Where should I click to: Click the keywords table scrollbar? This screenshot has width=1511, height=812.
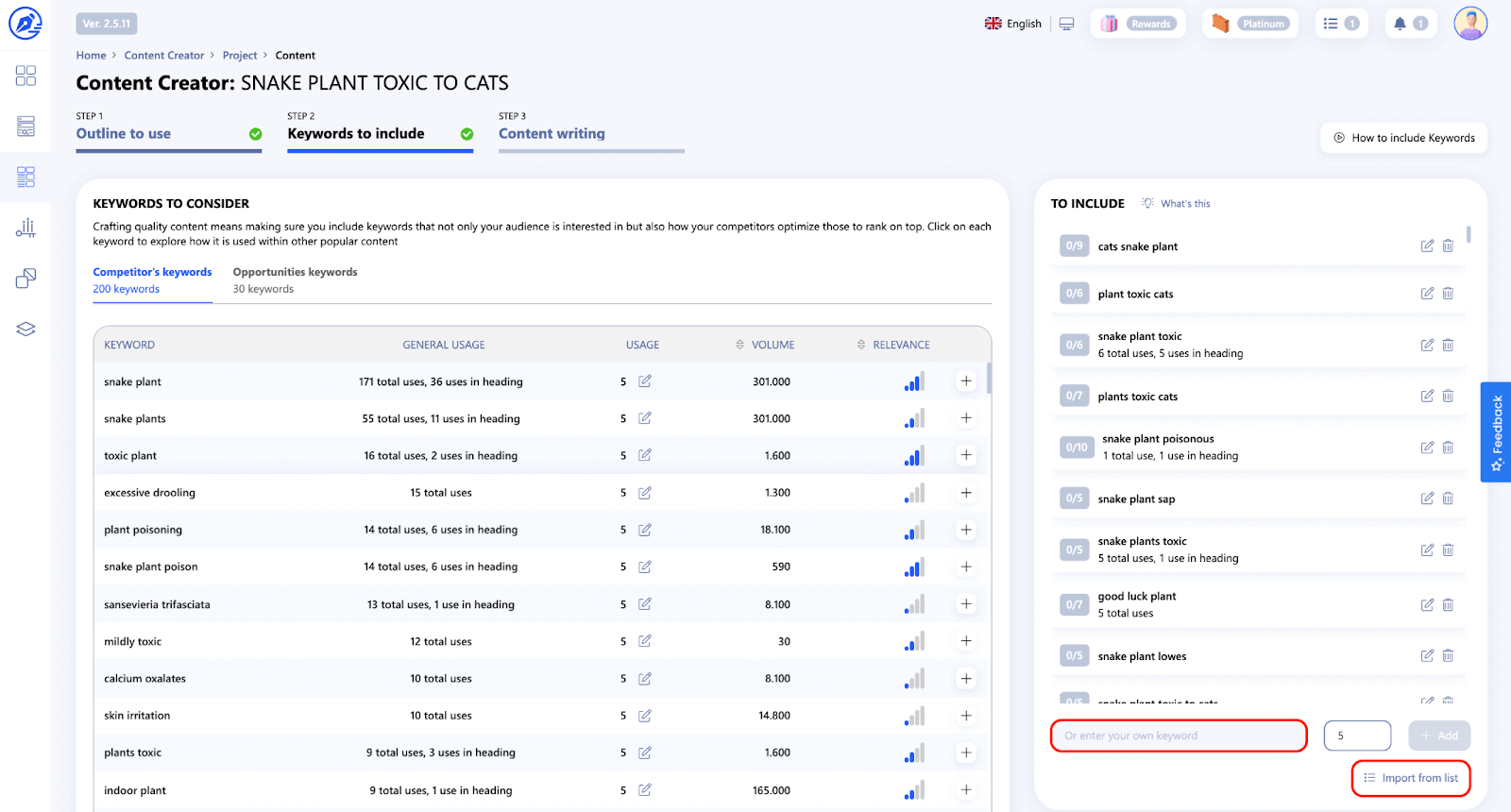989,378
